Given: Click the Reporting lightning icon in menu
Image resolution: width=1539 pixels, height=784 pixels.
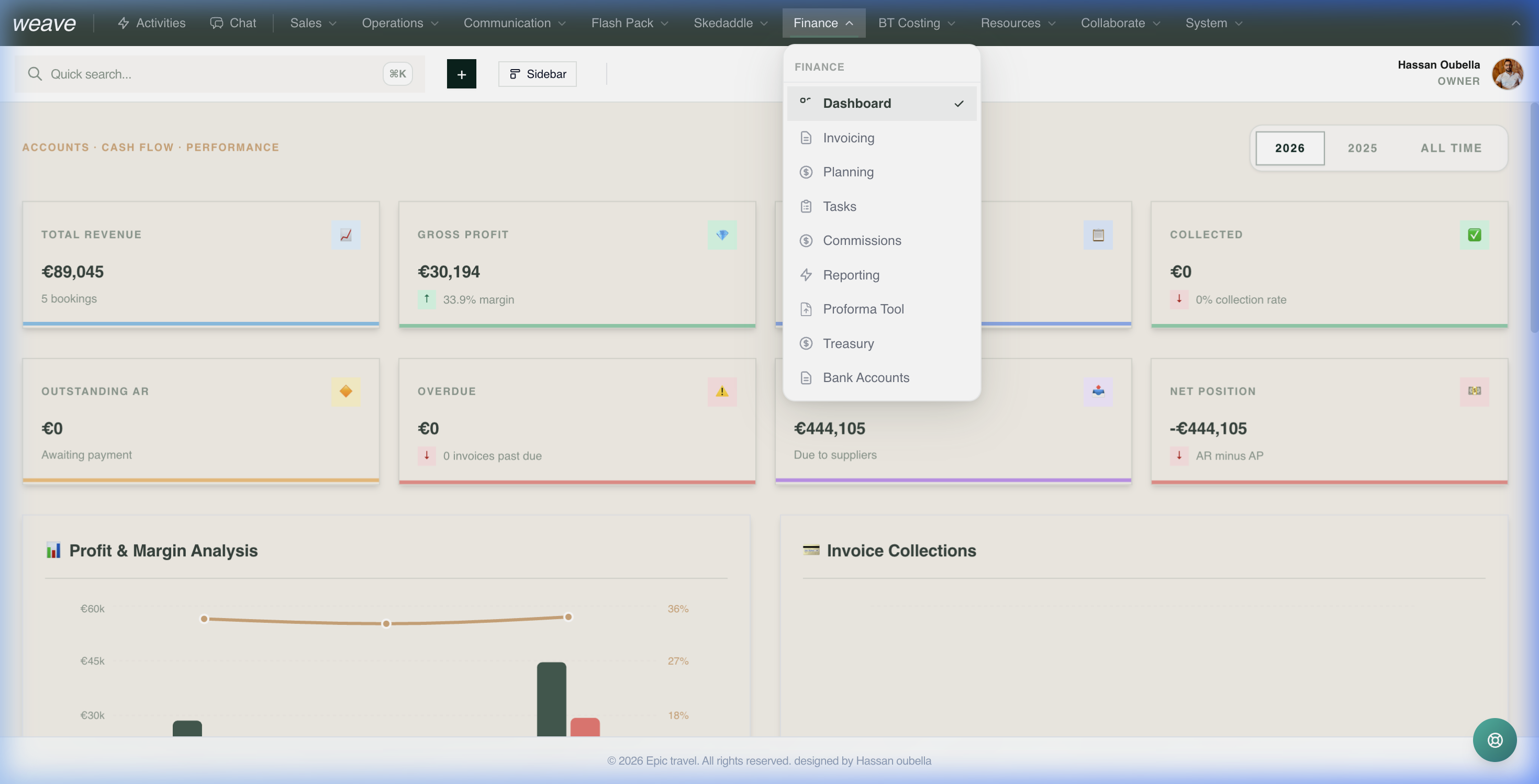Looking at the screenshot, I should (806, 275).
